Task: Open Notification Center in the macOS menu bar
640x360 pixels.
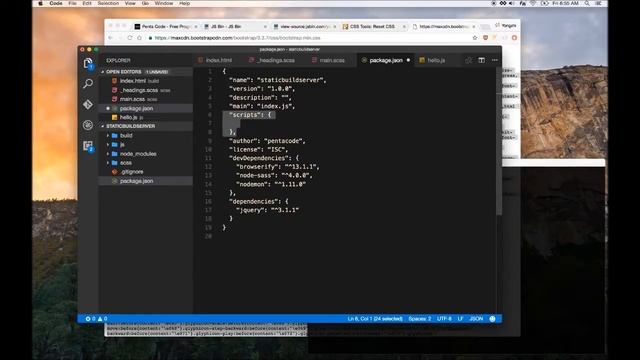Action: pyautogui.click(x=599, y=3)
